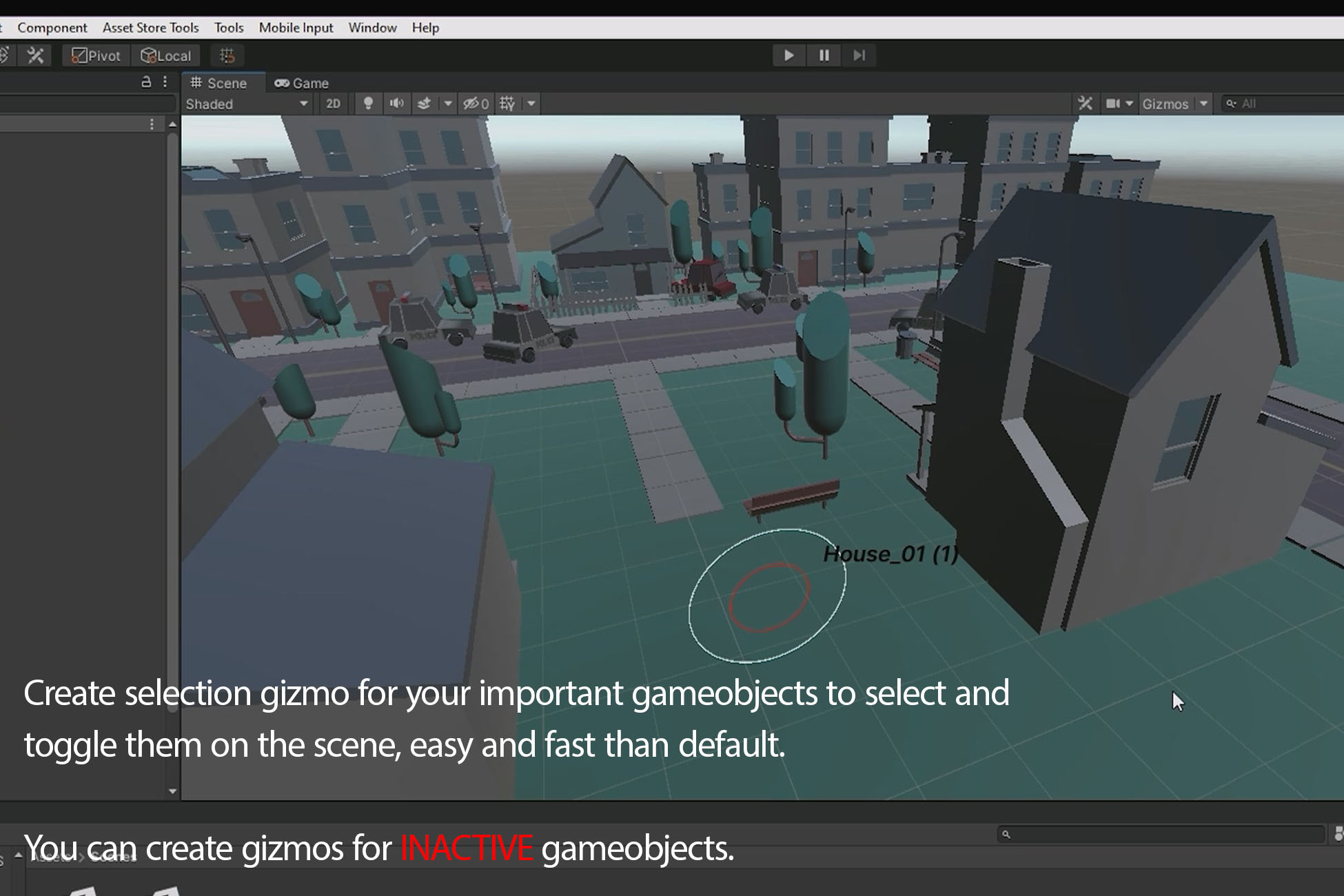1344x896 pixels.
Task: Open the Window menu
Action: [x=373, y=28]
